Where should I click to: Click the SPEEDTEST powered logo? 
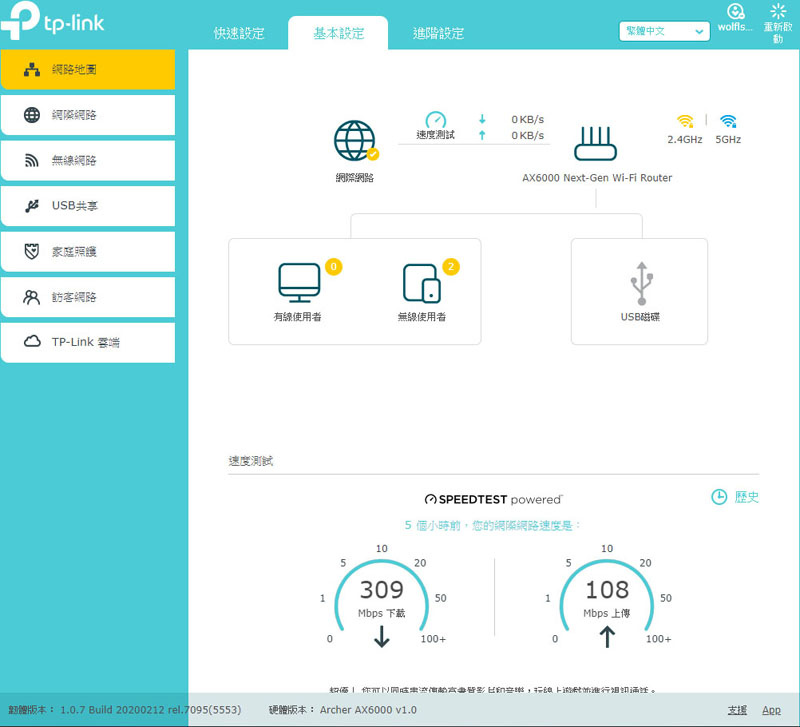493,499
